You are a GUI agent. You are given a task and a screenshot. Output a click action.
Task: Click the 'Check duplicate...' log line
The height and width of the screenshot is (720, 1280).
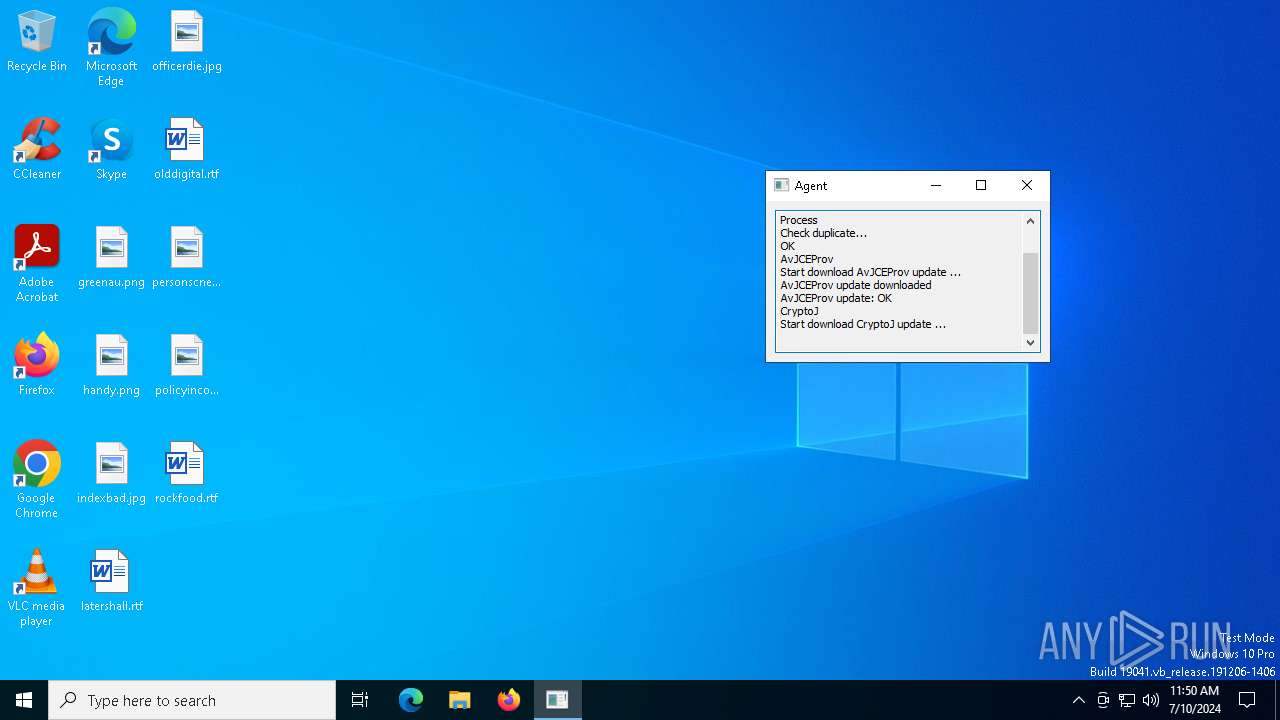pyautogui.click(x=823, y=233)
